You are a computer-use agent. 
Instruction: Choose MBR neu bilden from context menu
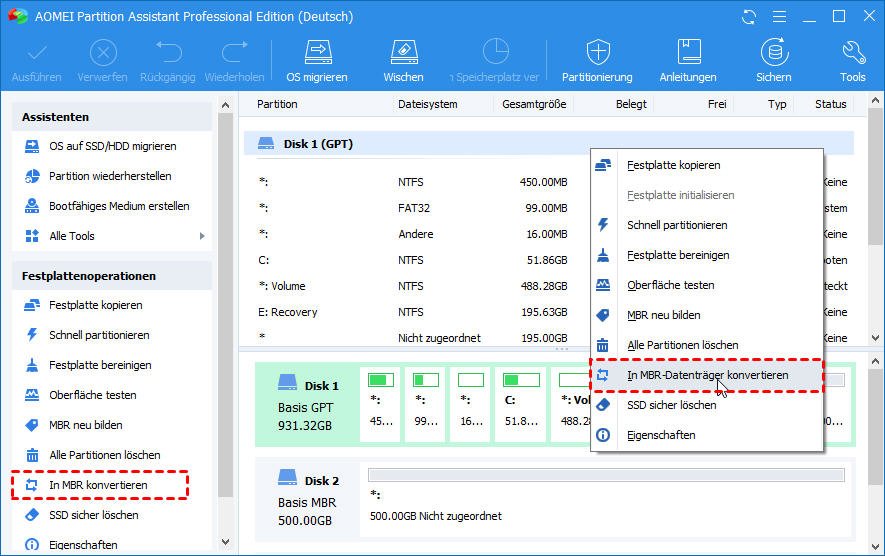tap(707, 315)
